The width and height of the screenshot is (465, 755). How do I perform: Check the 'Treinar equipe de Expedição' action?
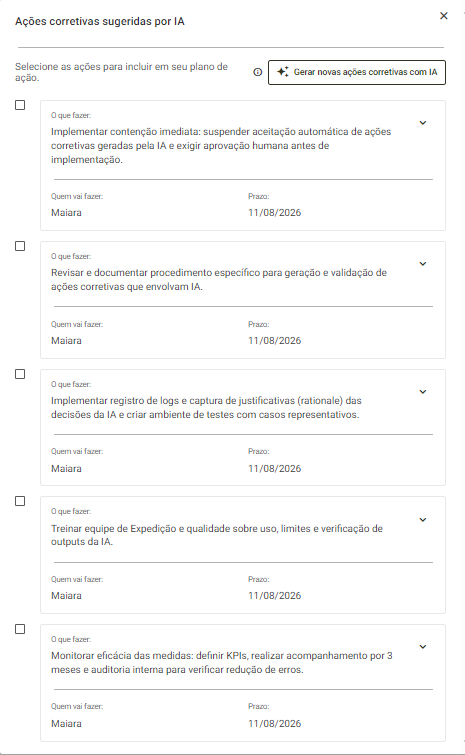(20, 501)
